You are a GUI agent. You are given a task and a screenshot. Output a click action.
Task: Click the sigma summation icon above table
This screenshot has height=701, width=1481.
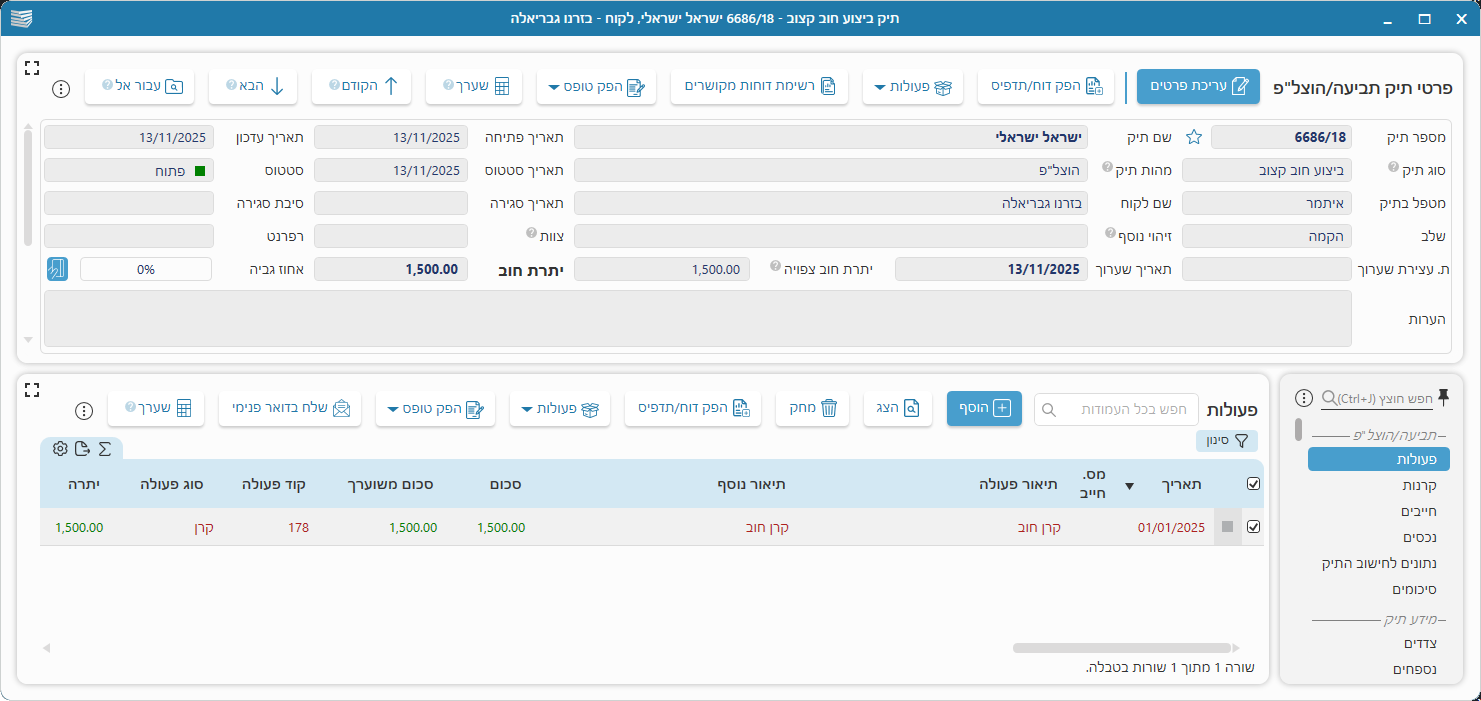(105, 448)
